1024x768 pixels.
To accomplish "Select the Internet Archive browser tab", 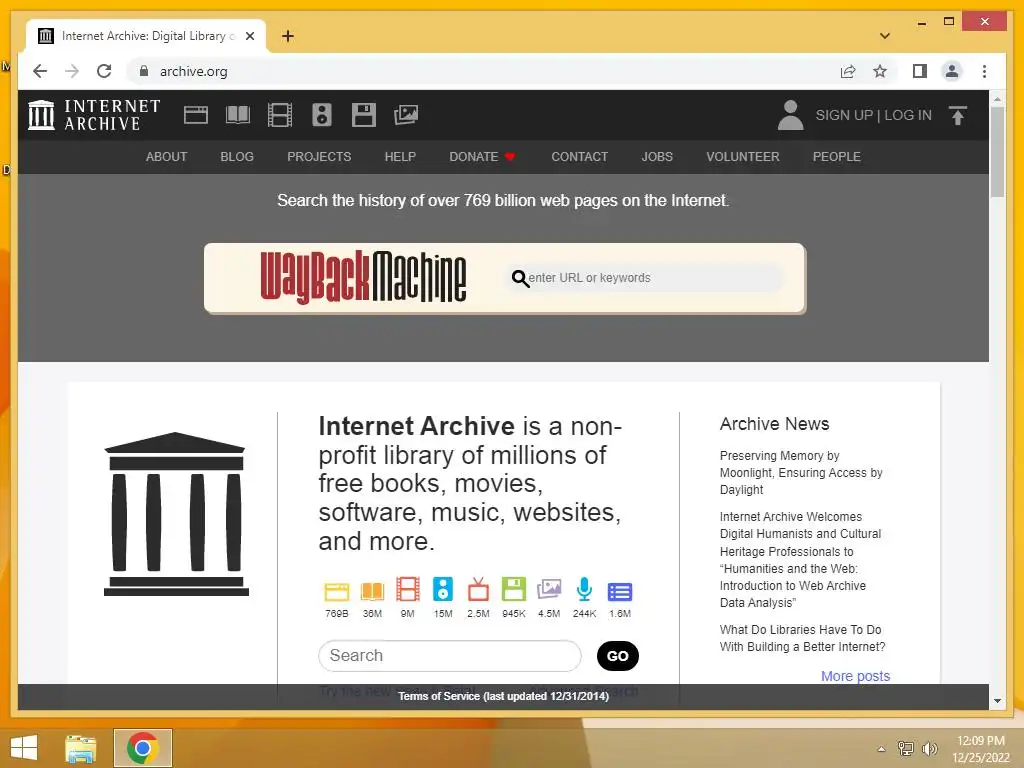I will coord(146,36).
